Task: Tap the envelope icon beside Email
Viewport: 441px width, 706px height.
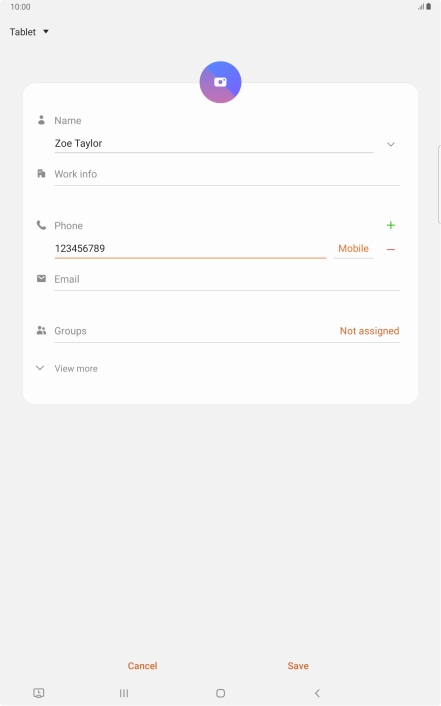Action: coord(41,279)
